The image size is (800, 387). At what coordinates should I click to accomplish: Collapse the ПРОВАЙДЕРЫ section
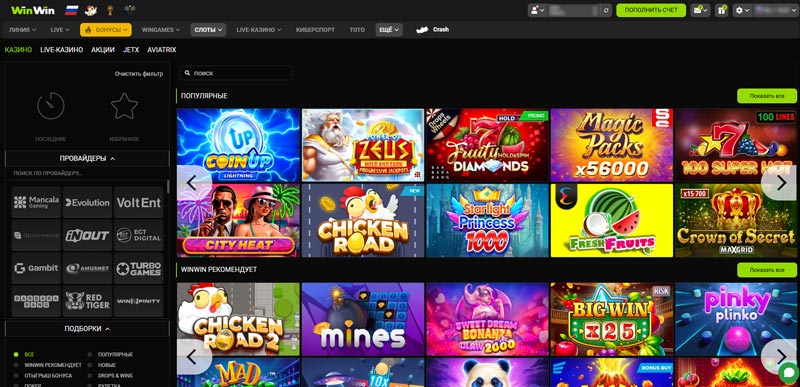click(87, 159)
